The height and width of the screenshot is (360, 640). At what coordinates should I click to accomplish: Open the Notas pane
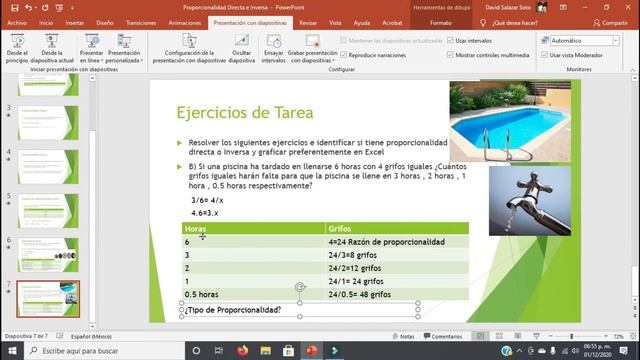pos(403,336)
